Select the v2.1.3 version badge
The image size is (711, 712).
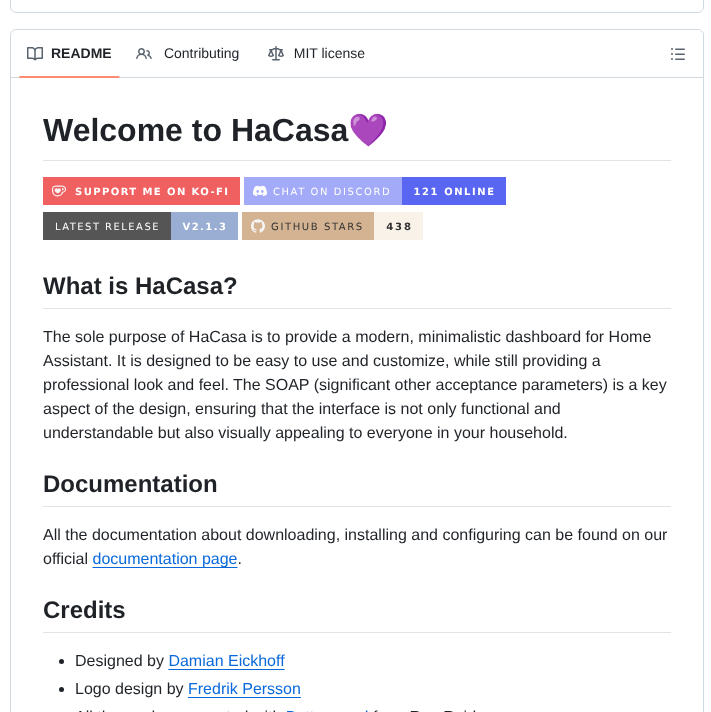click(205, 226)
